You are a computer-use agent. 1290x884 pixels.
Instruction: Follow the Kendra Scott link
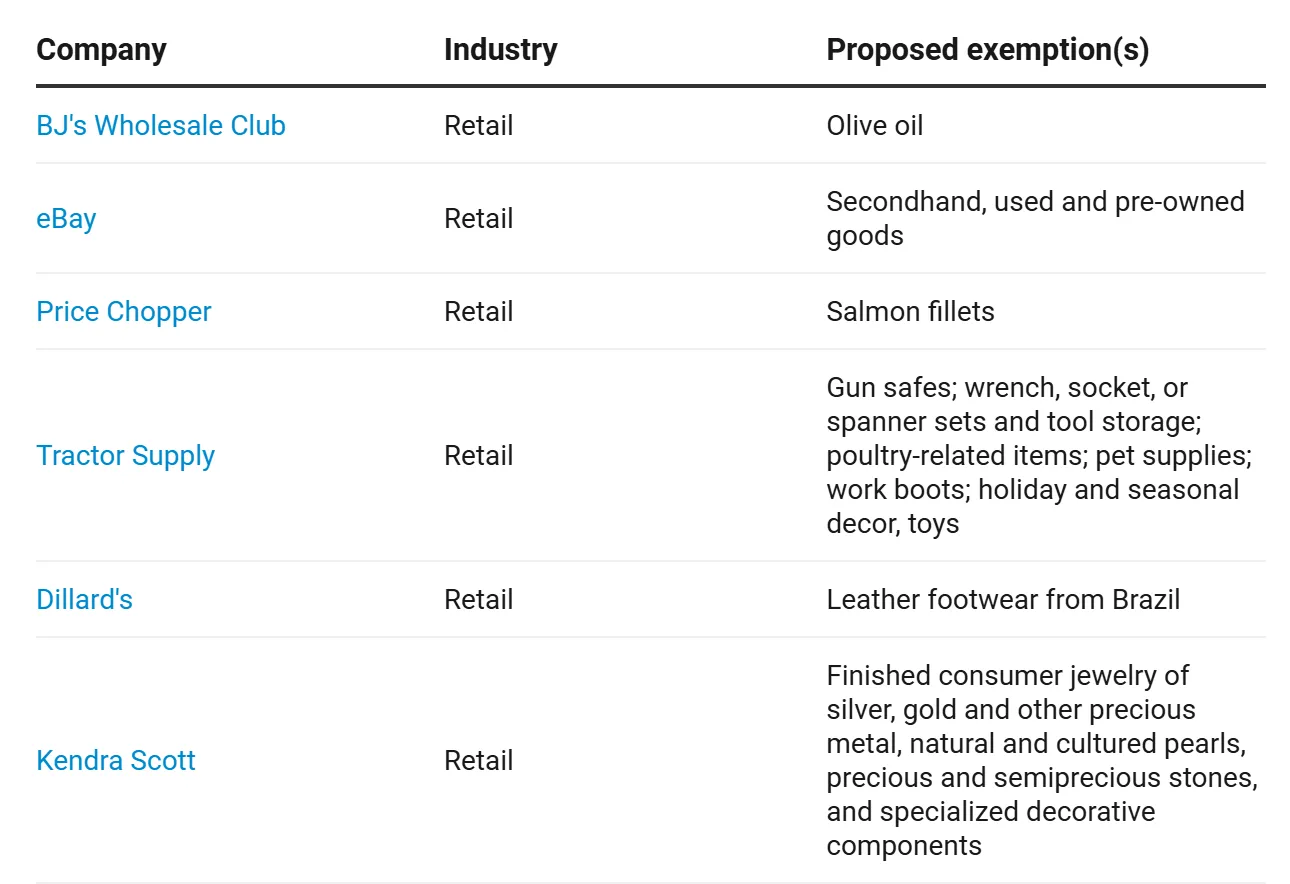pos(116,761)
